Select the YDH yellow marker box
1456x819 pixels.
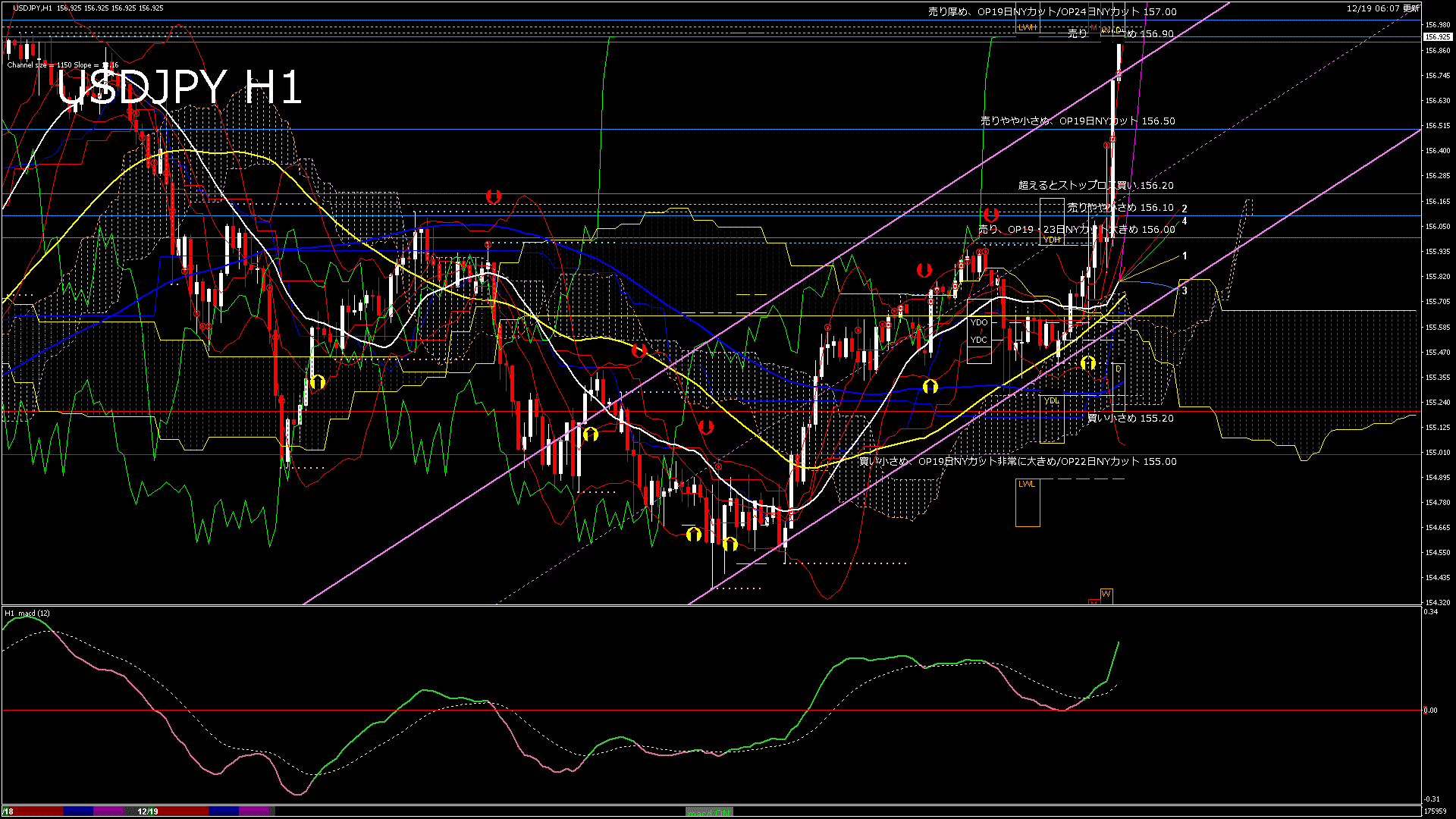click(1052, 240)
